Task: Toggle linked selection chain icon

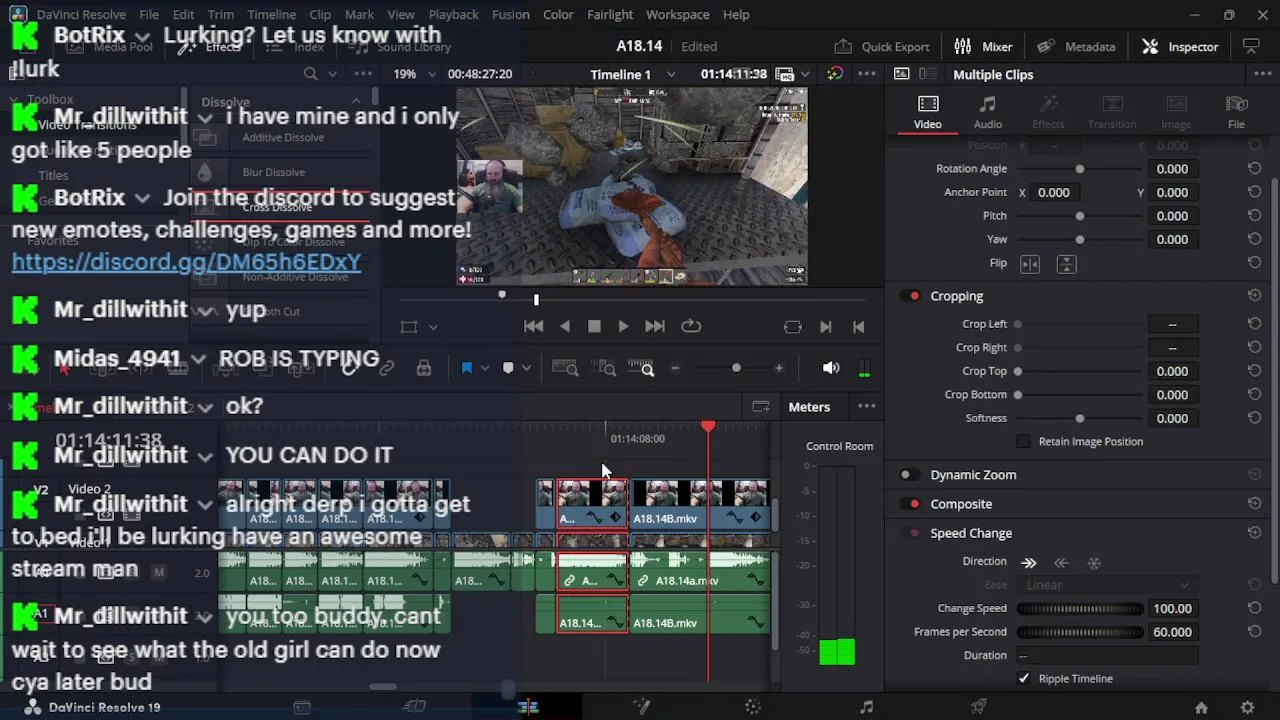Action: tap(387, 368)
